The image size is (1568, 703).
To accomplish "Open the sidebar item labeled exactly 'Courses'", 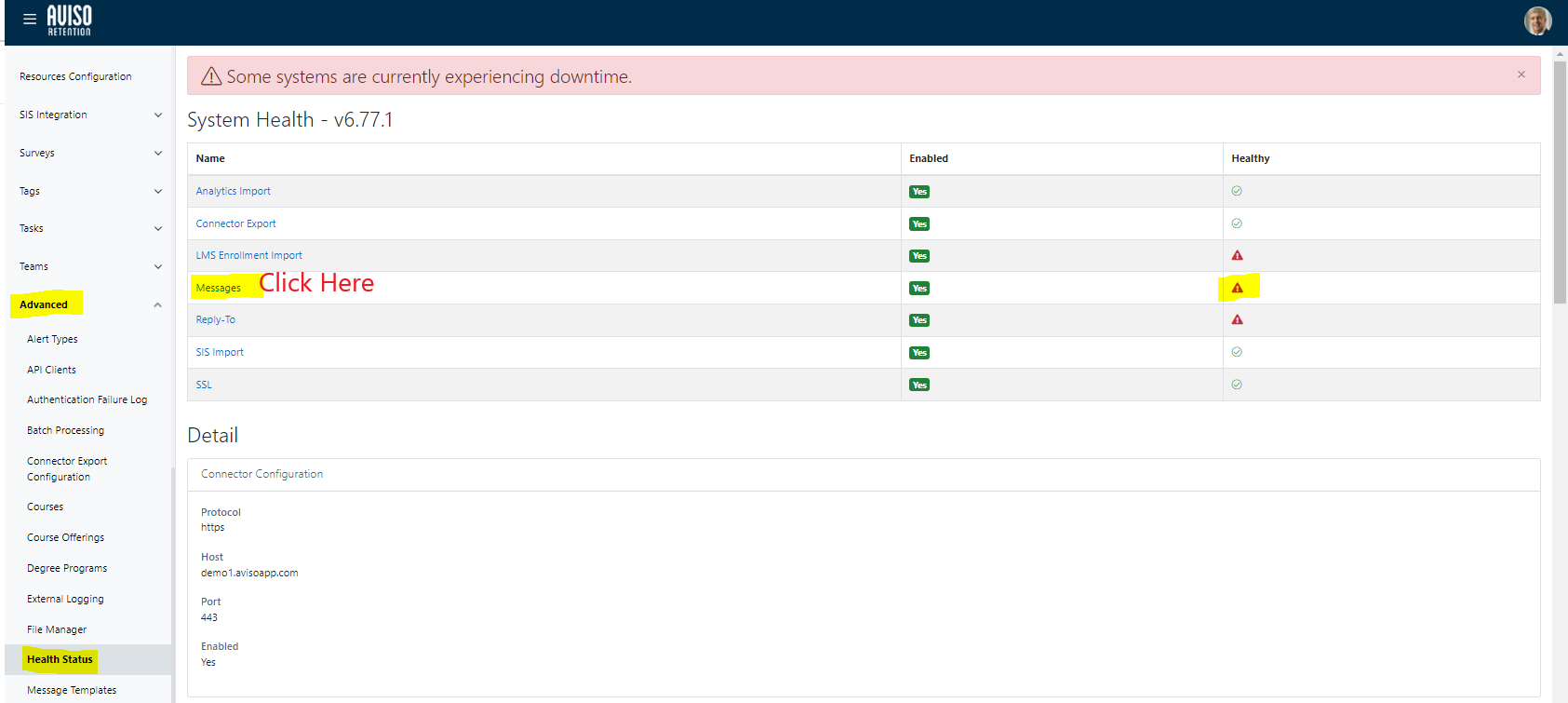I will pos(45,507).
